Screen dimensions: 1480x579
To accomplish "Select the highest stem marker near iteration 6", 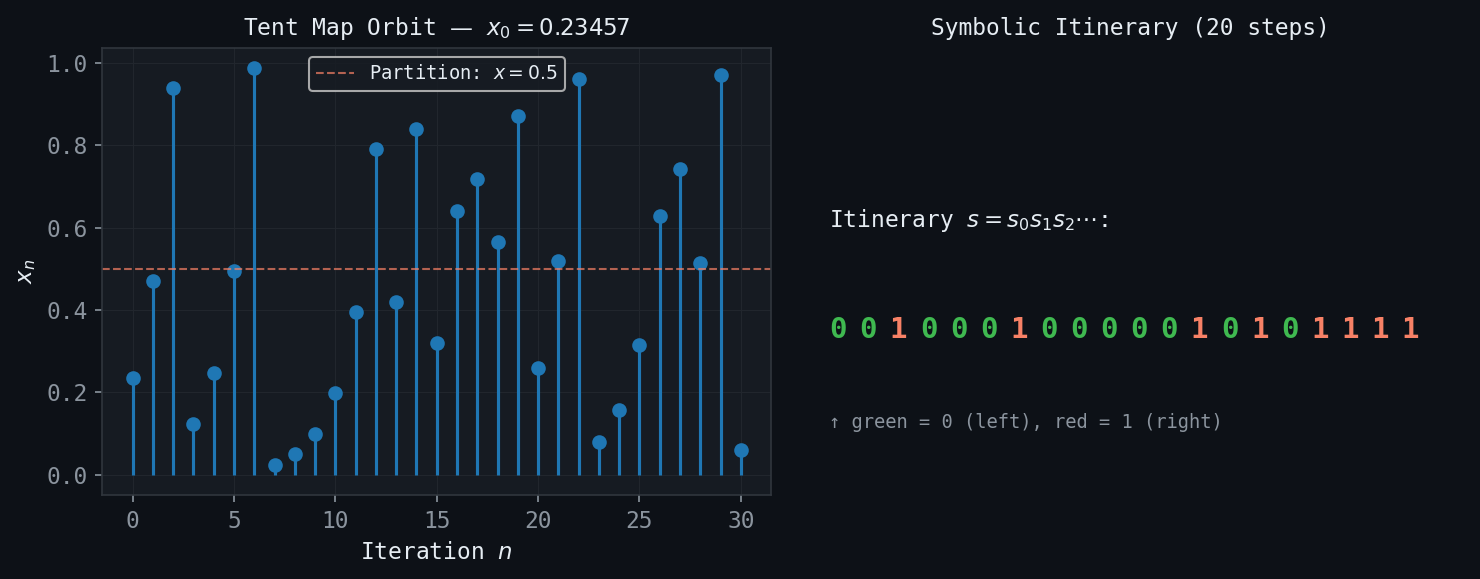I will (x=255, y=70).
